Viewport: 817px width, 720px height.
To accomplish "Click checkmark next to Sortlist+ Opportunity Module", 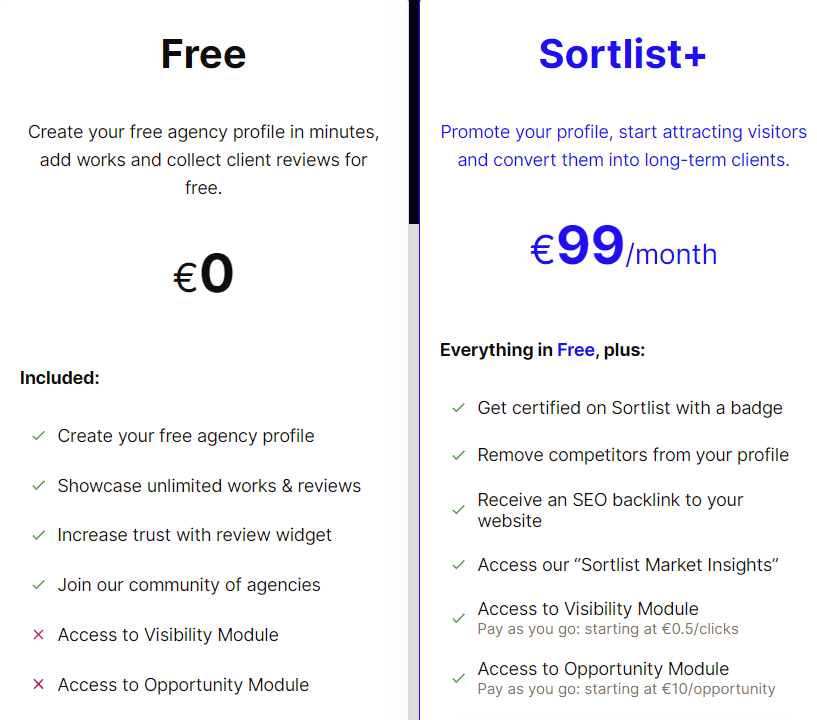I will [x=459, y=678].
